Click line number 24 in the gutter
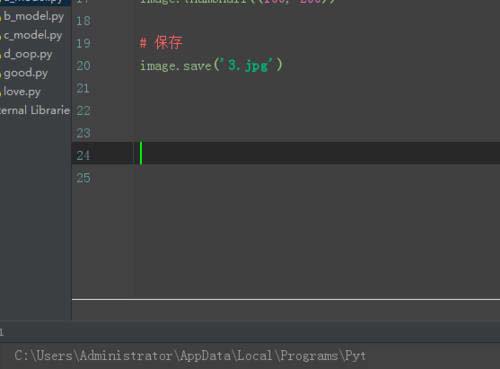The width and height of the screenshot is (500, 369). pyautogui.click(x=83, y=156)
